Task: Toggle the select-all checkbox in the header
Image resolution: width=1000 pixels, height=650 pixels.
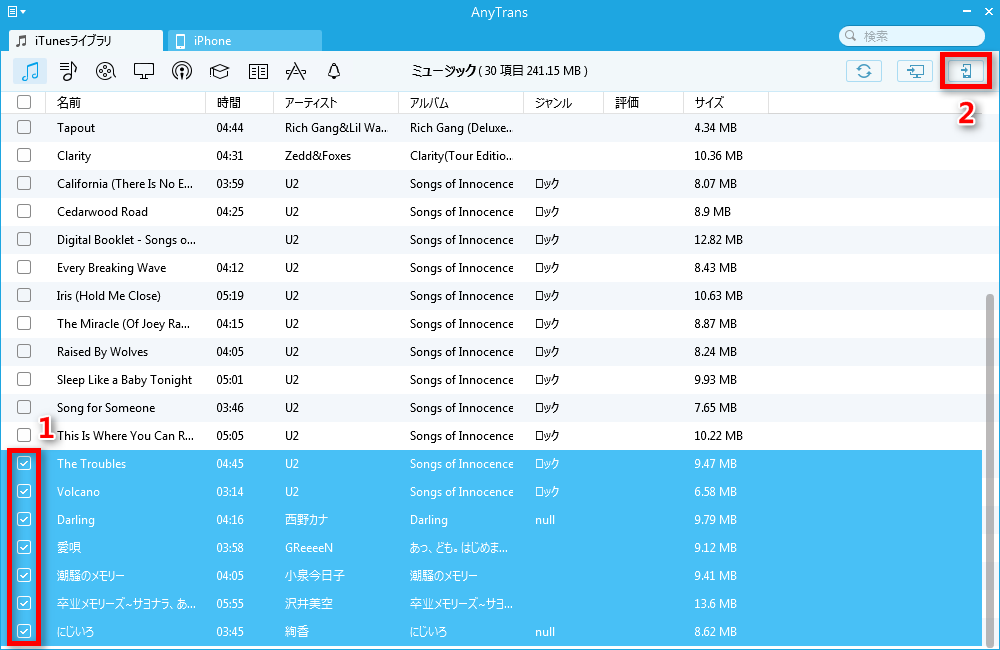Action: coord(24,102)
